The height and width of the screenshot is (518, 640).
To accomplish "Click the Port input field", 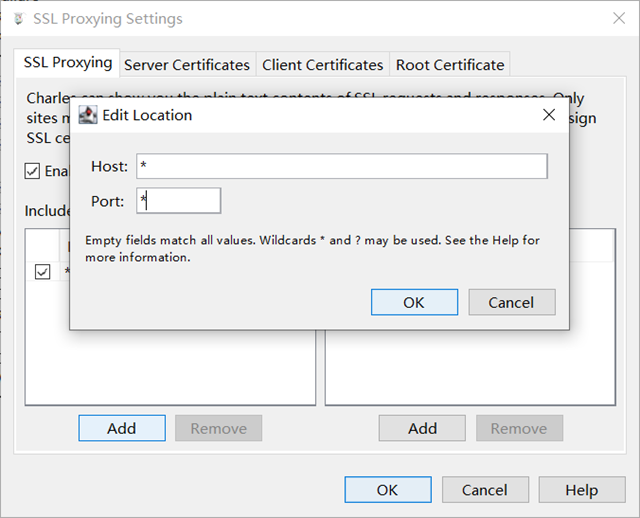I will click(179, 200).
